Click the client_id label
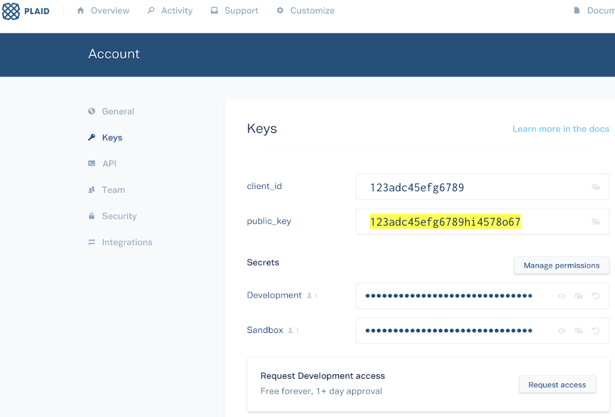 (x=264, y=186)
